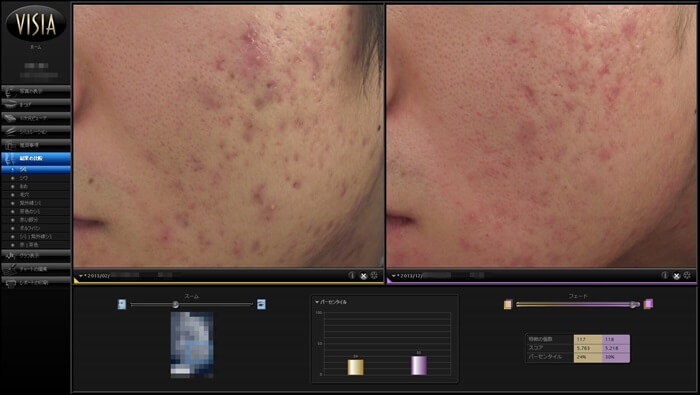Expand the right photo date dropdown 2013/12
This screenshot has width=700, height=395.
(394, 276)
